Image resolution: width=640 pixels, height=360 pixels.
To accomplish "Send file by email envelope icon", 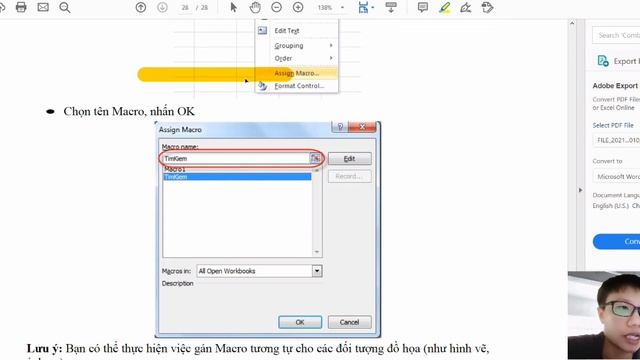I will pos(43,7).
